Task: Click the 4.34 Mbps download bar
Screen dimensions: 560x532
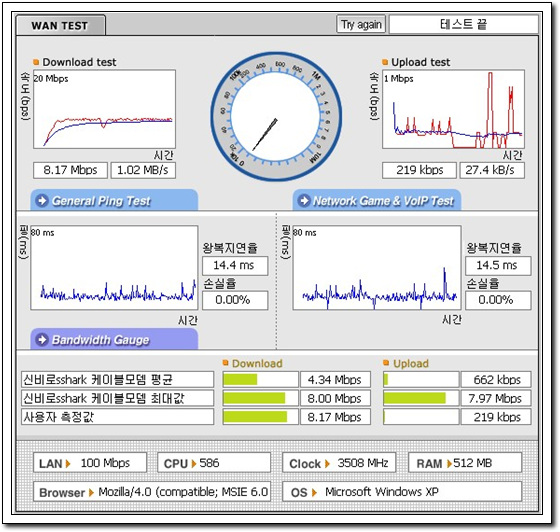Action: (260, 380)
